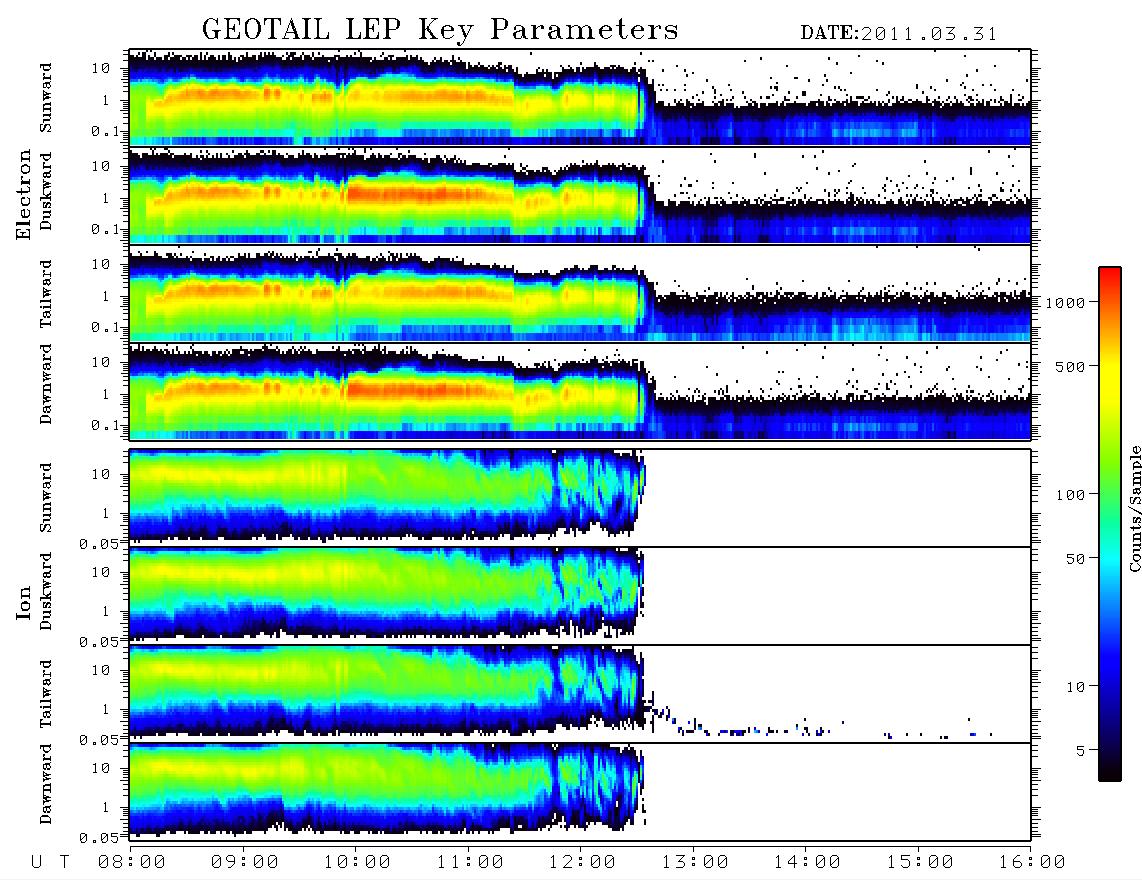Select the Electron "Duskward" panel label
Image resolution: width=1142 pixels, height=880 pixels.
45,191
